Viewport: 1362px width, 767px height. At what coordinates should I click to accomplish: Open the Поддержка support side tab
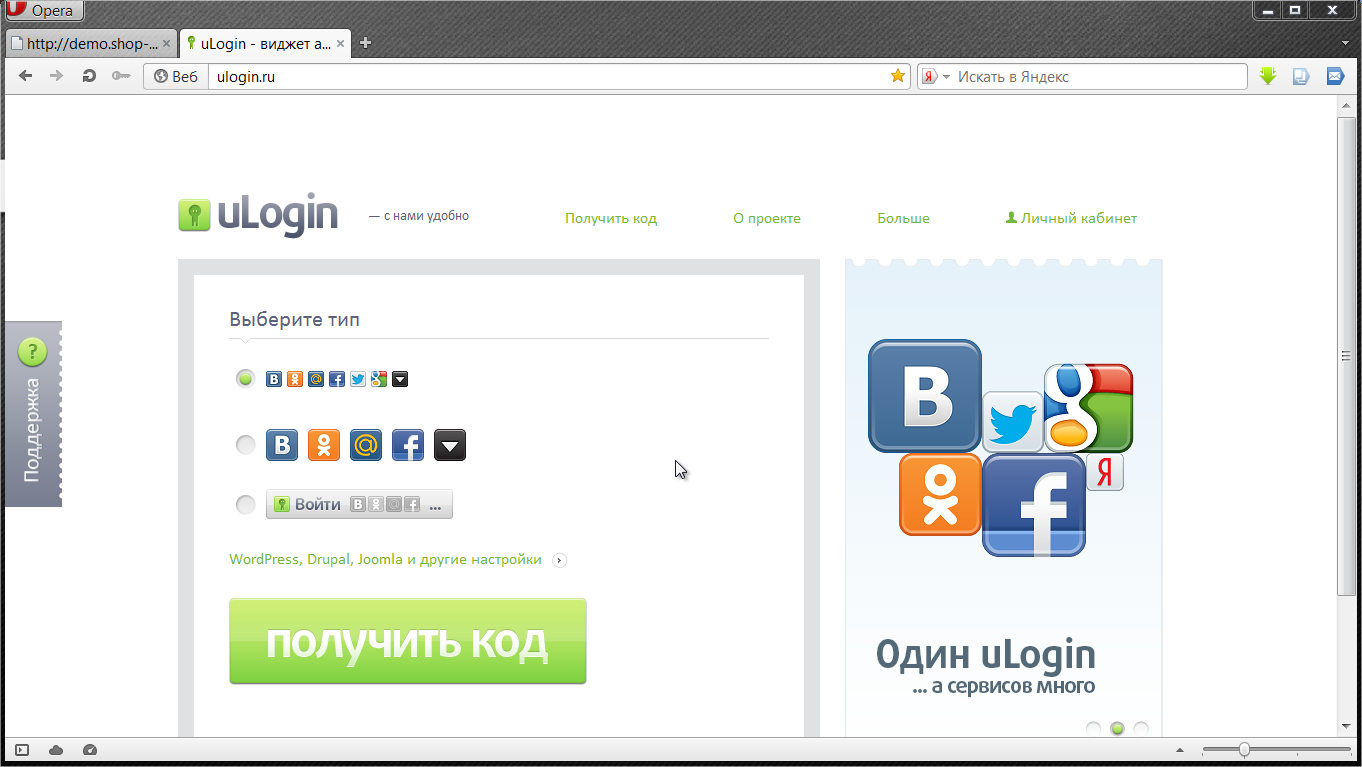(x=33, y=414)
